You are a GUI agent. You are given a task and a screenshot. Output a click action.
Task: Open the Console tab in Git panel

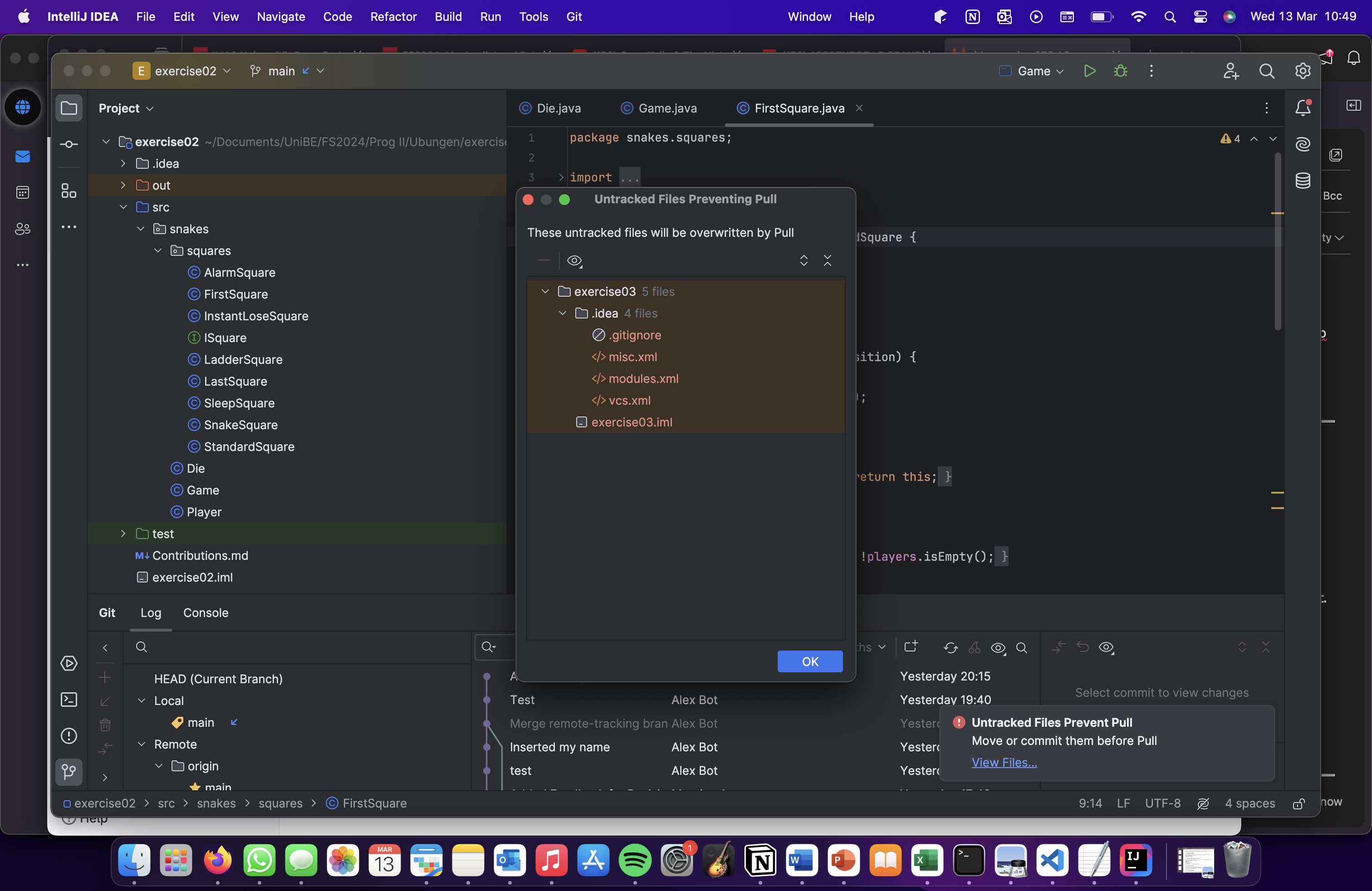click(206, 612)
